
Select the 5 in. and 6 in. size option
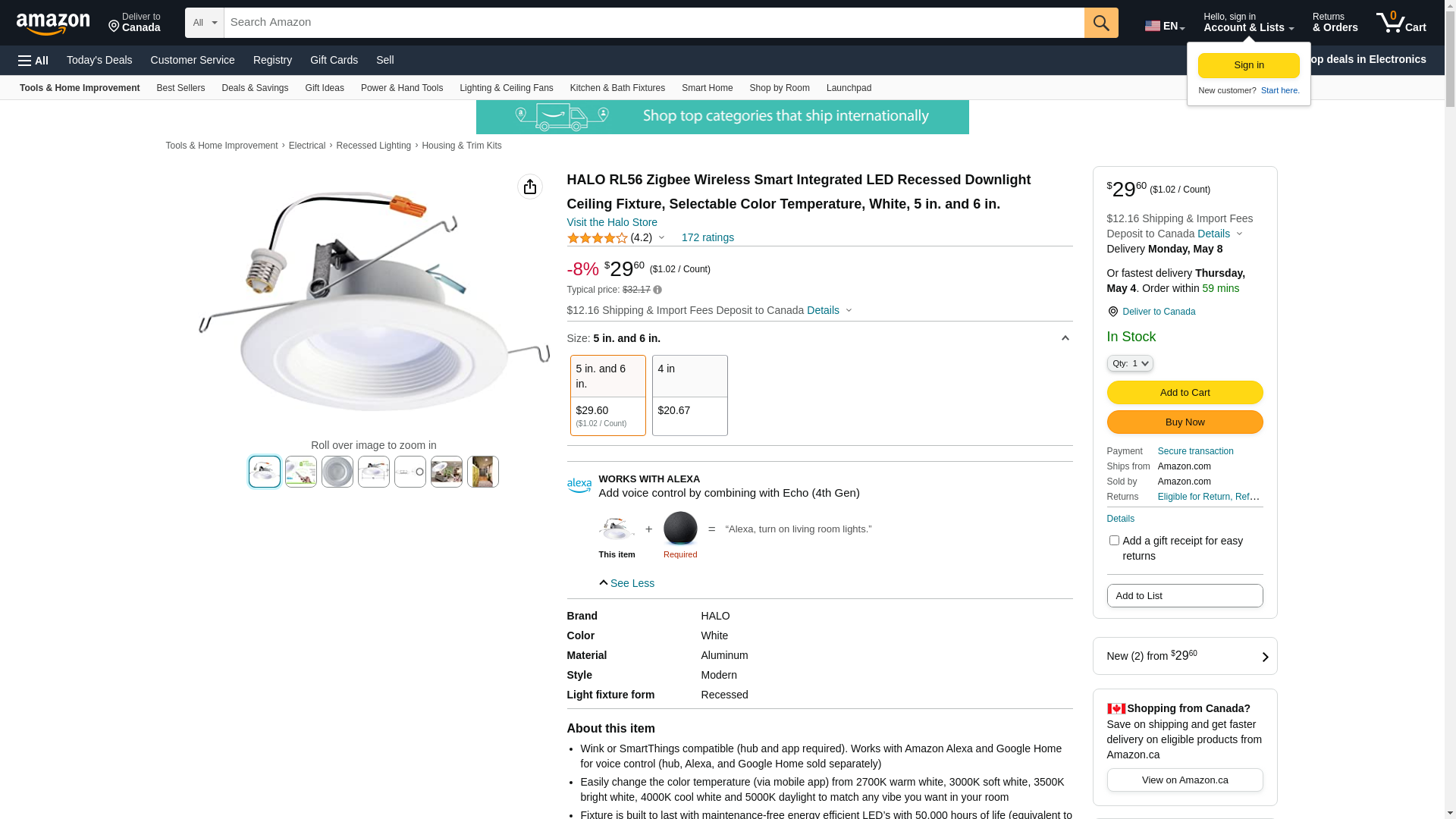pos(607,395)
